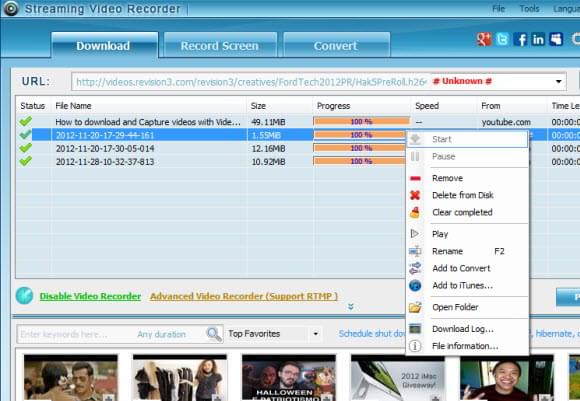Screen dimensions: 580x401
Task: Click green checkmark of the highlighted 2012-11-20-17-29-44-161 row
Action: click(26, 135)
